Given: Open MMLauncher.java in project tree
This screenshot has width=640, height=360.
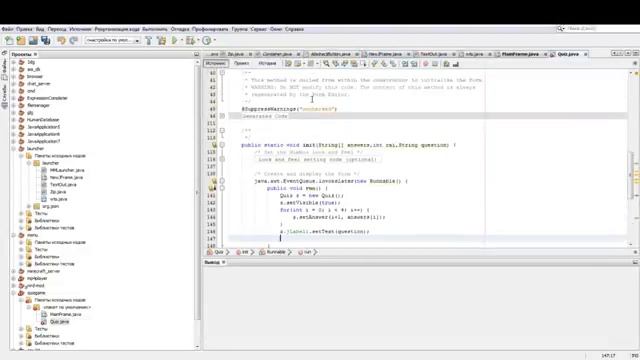Looking at the screenshot, I should (67, 170).
